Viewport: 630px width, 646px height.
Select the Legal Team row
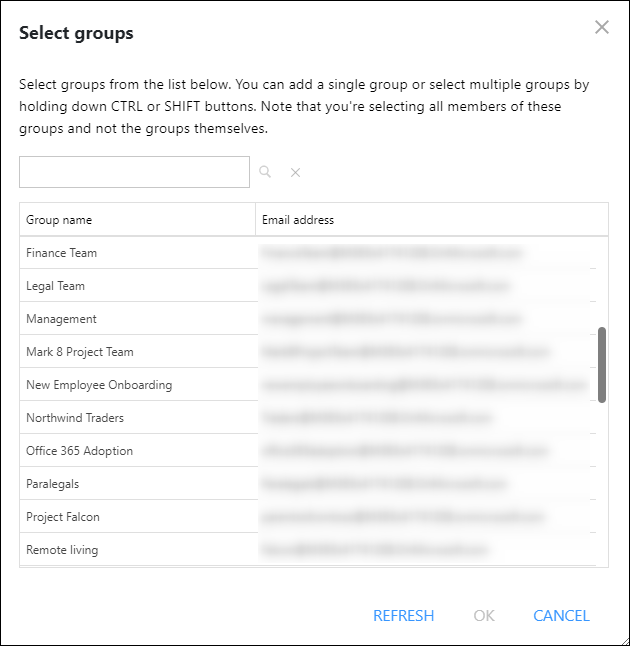pyautogui.click(x=307, y=286)
